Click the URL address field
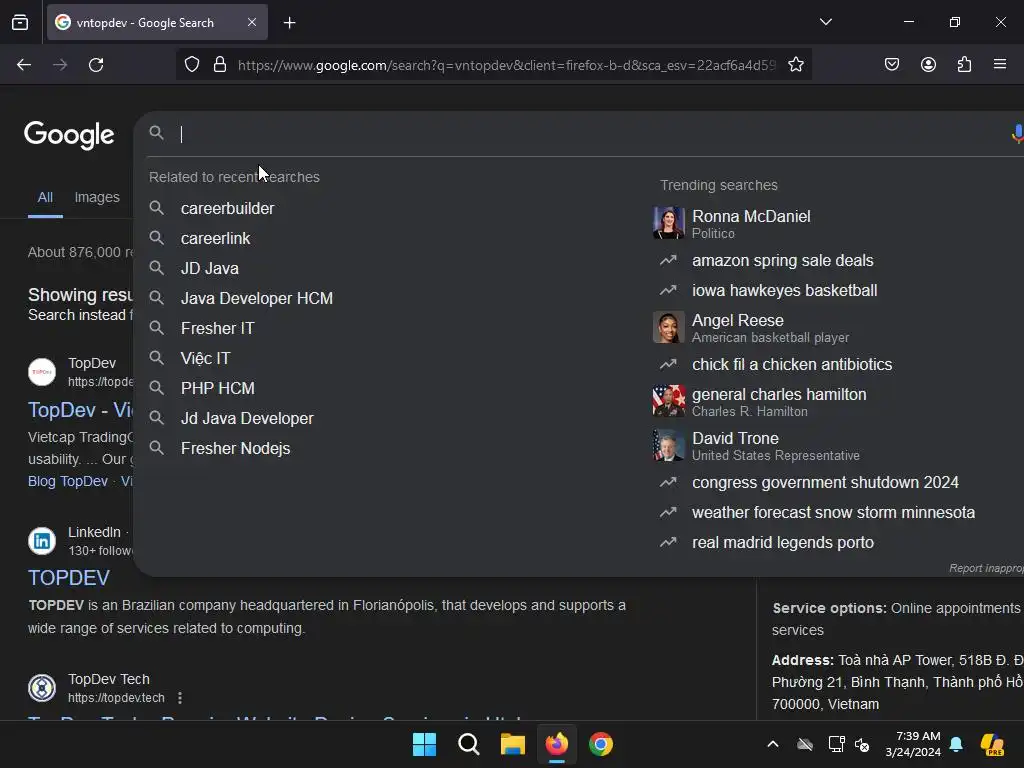The width and height of the screenshot is (1024, 768). point(507,65)
